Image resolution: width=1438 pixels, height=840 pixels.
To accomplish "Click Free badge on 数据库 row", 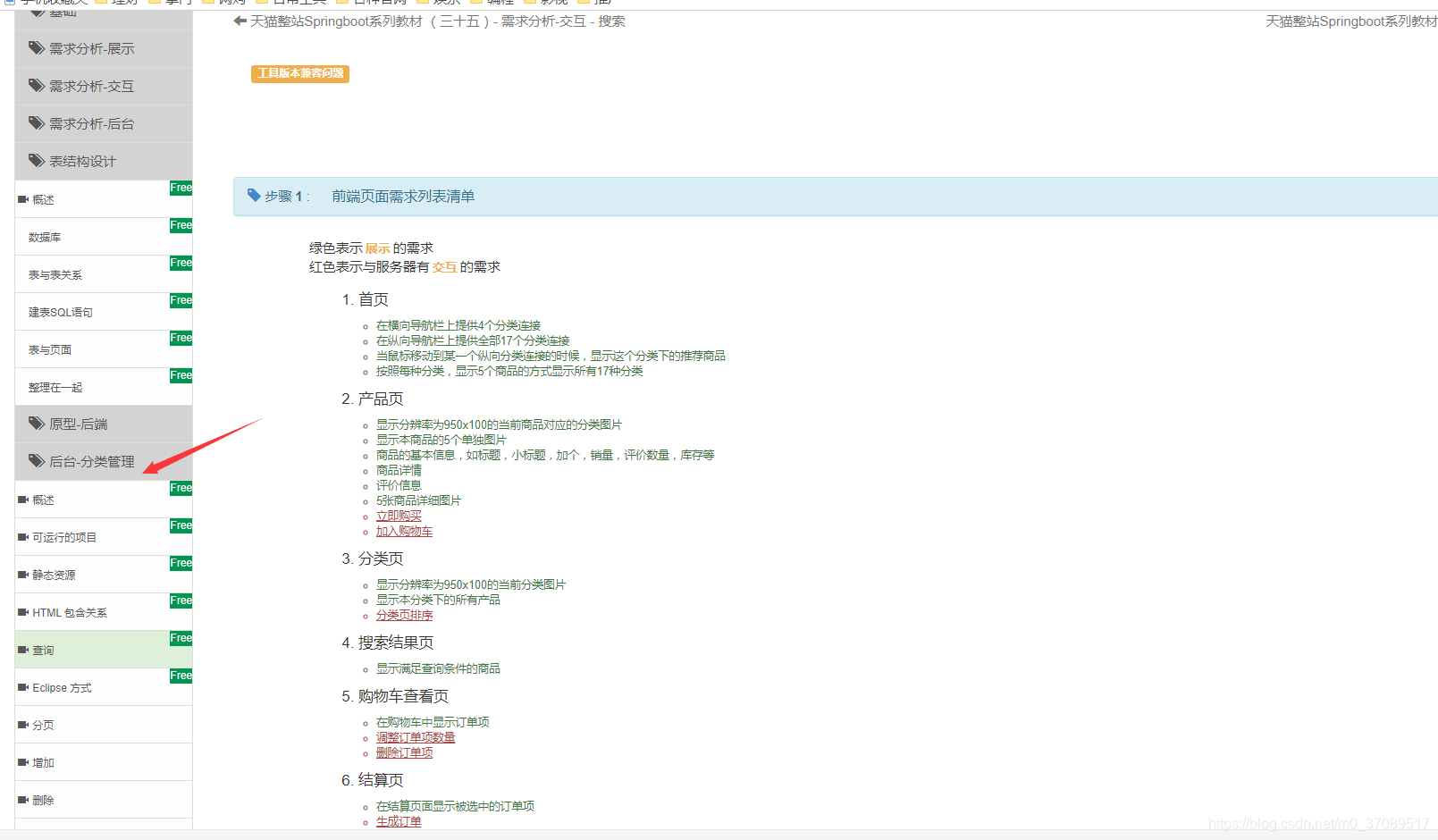I will click(181, 225).
